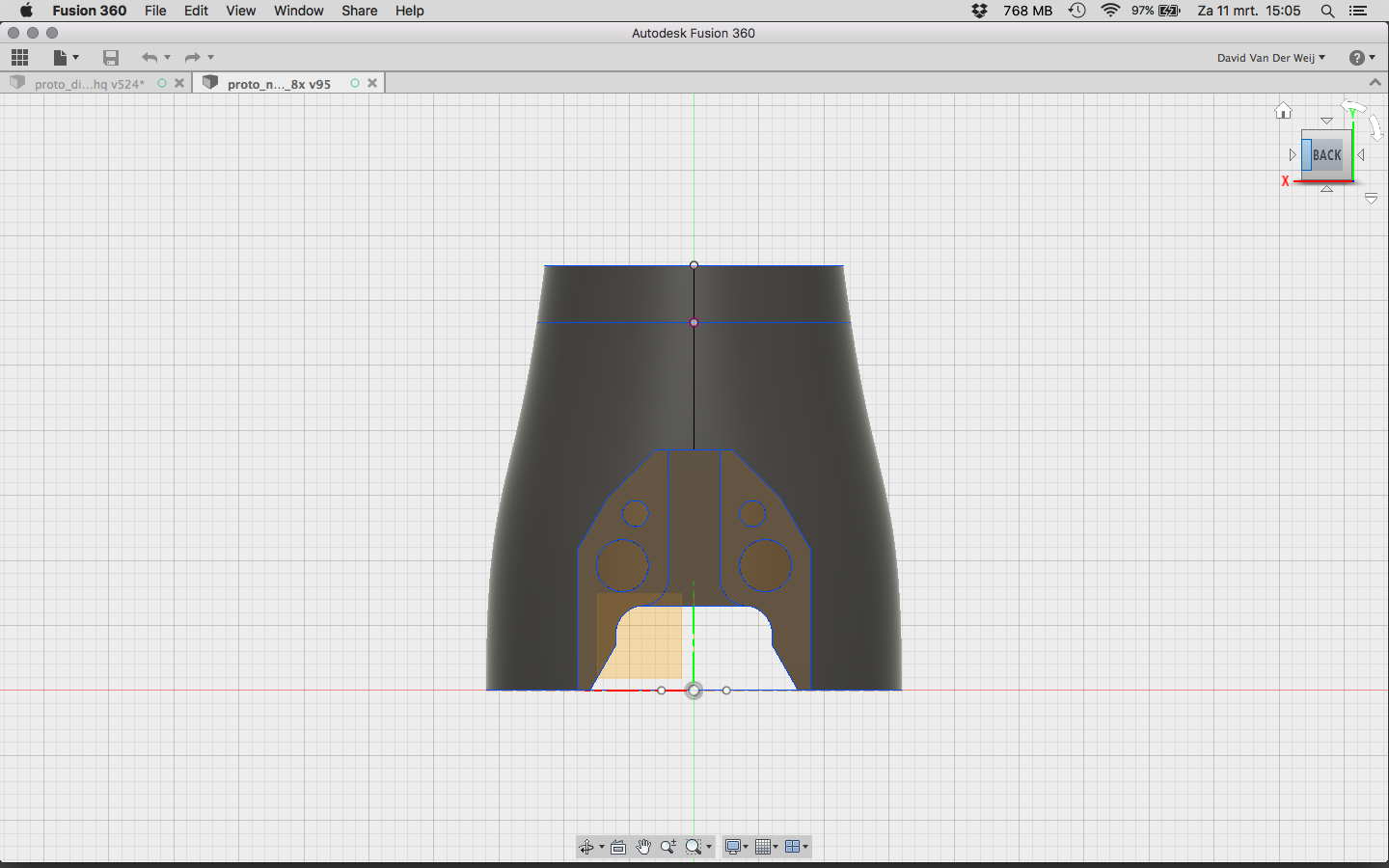Screen dimensions: 1389x868
Task: Click the Save icon in the toolbar
Action: coord(110,57)
